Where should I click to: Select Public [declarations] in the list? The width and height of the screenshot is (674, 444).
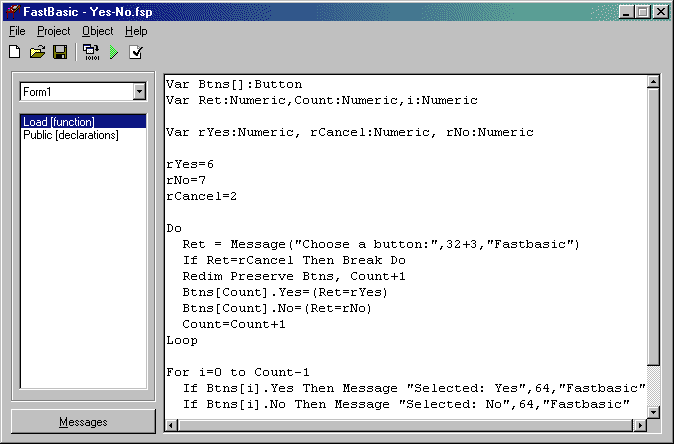[x=70, y=135]
